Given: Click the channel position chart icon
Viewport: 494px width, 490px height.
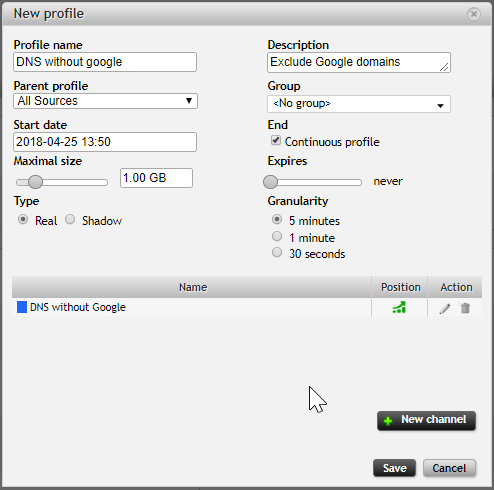Looking at the screenshot, I should click(x=399, y=307).
